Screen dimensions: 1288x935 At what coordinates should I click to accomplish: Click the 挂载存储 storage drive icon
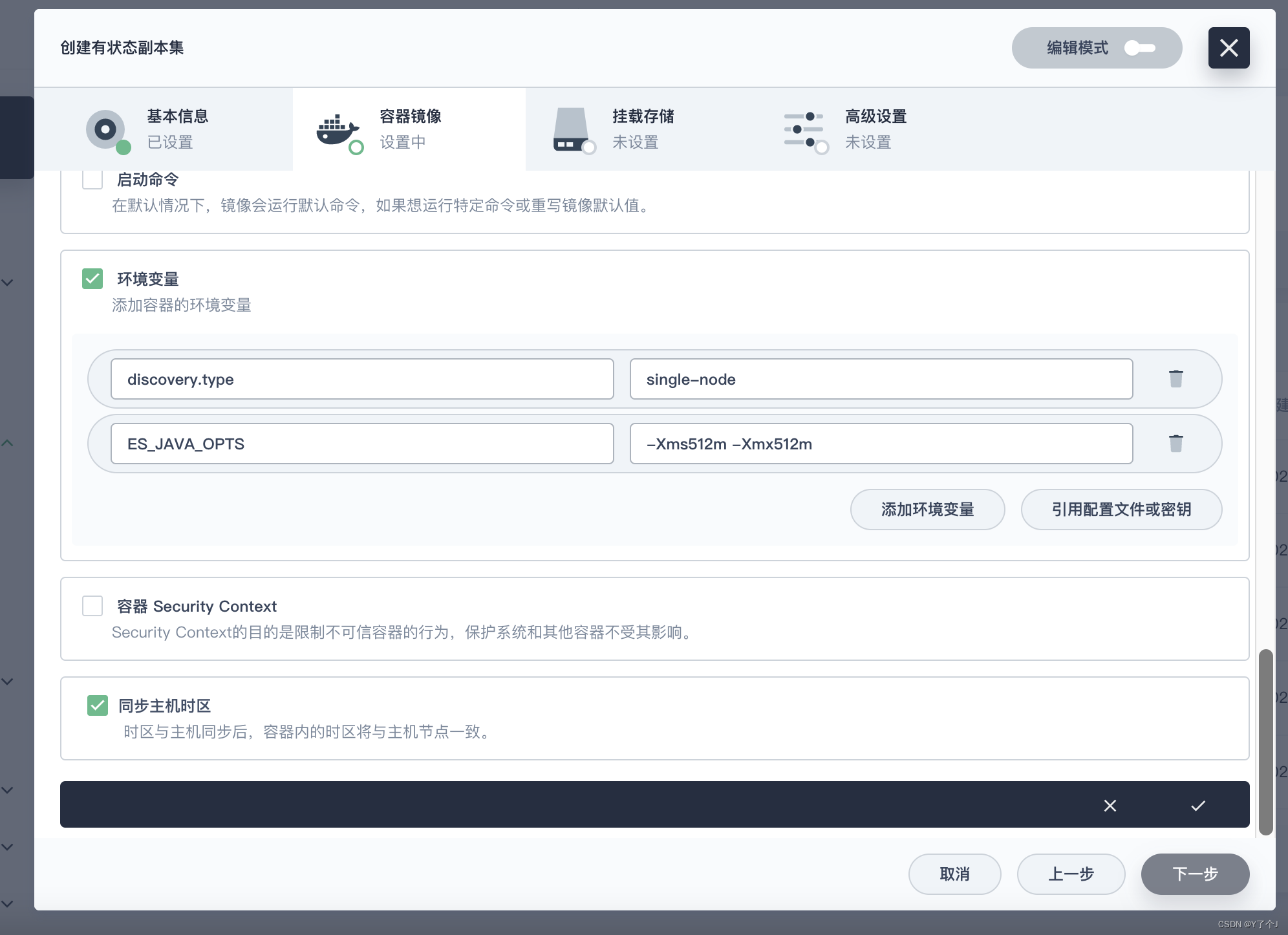pyautogui.click(x=572, y=130)
